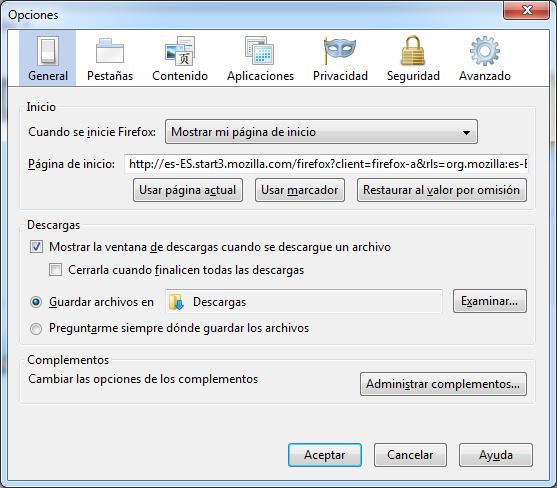Click the Opciones title bar text
Viewport: 557px width, 488px height.
33,15
